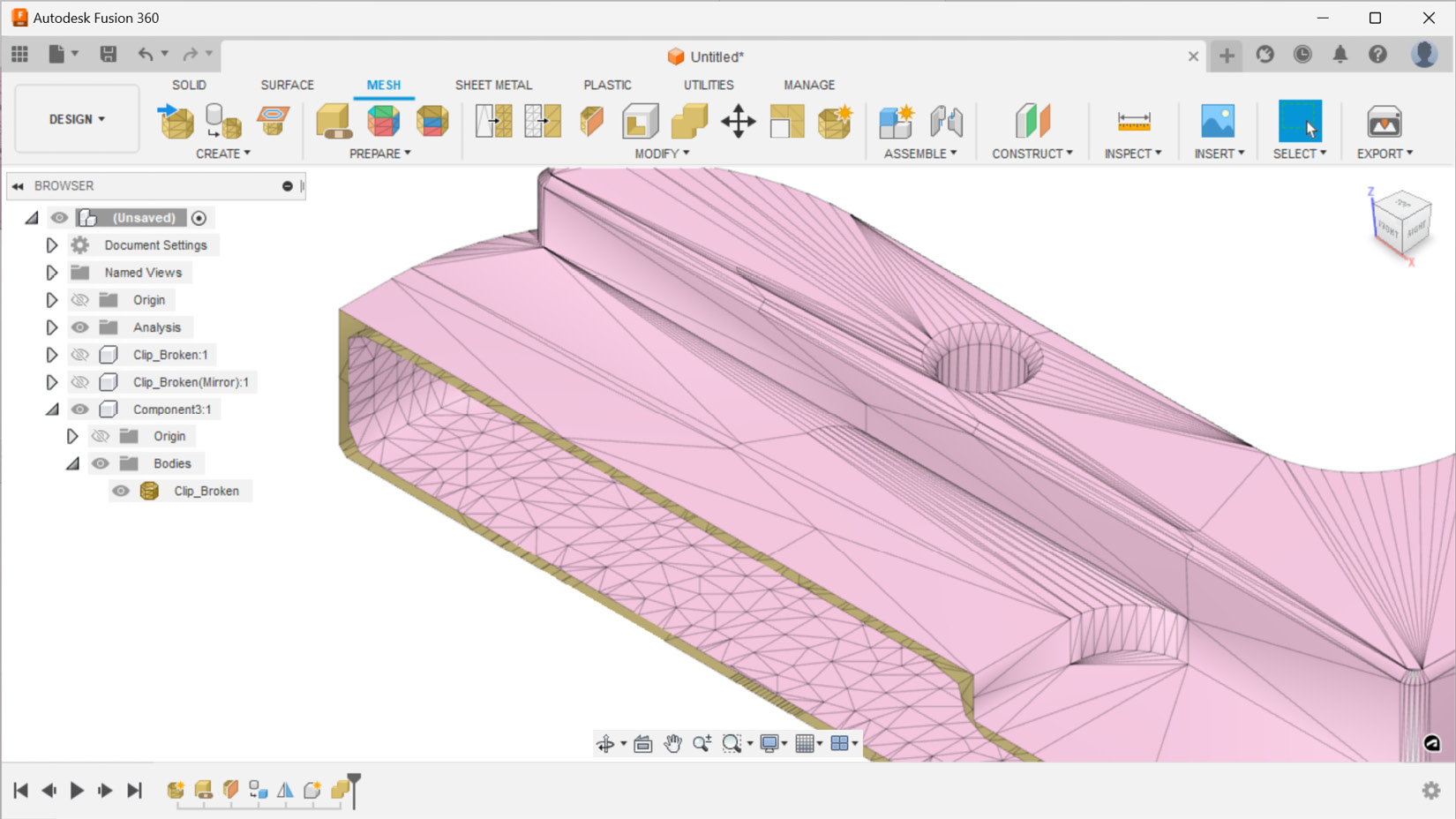The width and height of the screenshot is (1456, 819).
Task: Switch to the SURFACE tab
Action: pos(287,85)
